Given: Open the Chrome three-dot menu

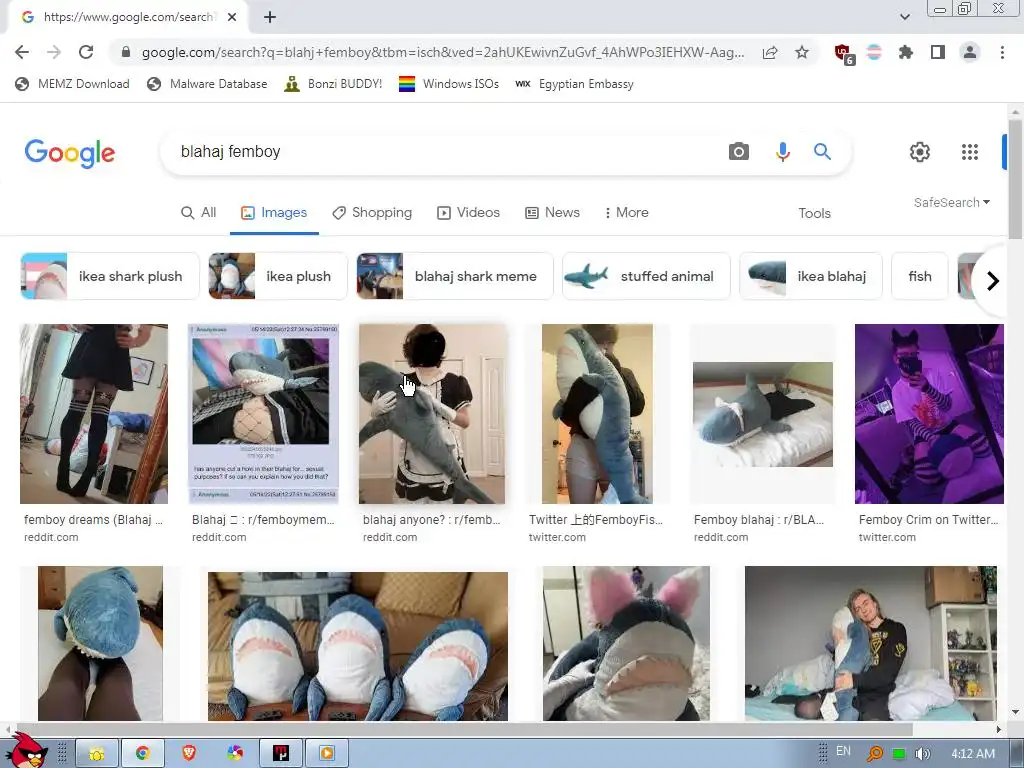Looking at the screenshot, I should pos(1002,52).
